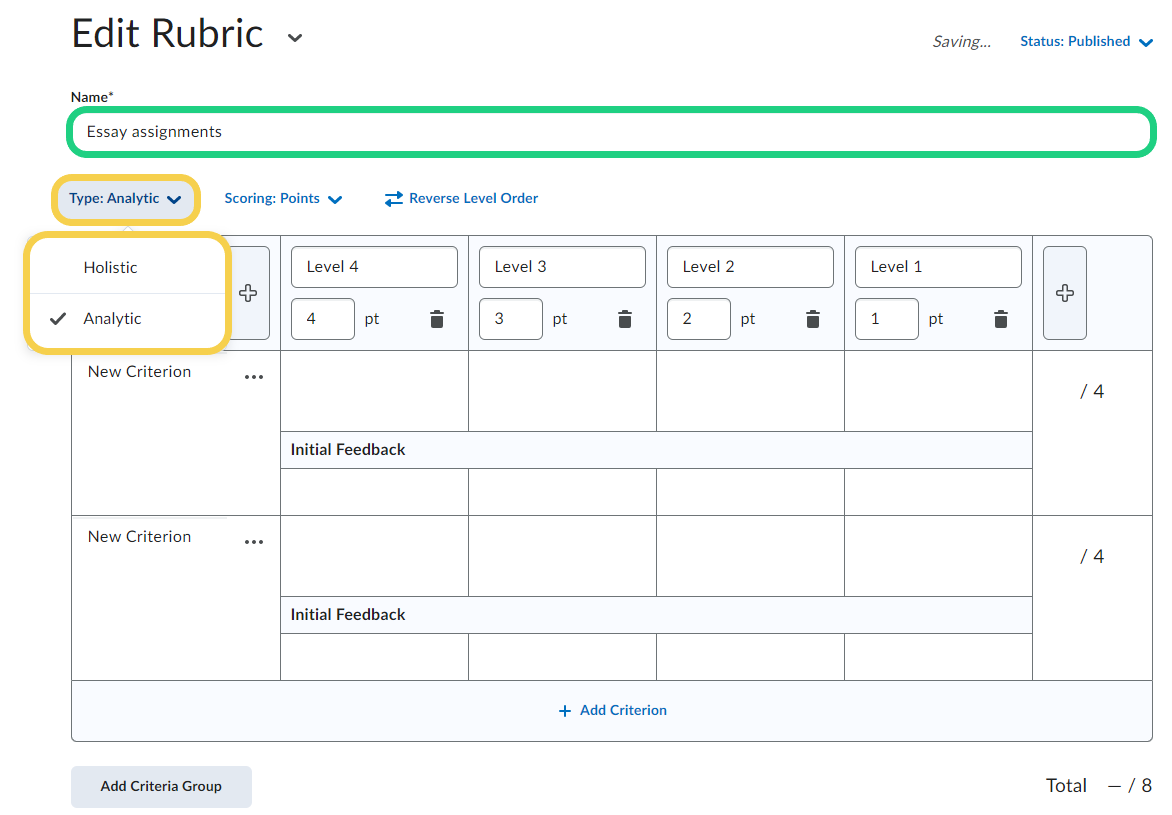Select Holistic rubric type
The height and width of the screenshot is (815, 1172).
[111, 268]
